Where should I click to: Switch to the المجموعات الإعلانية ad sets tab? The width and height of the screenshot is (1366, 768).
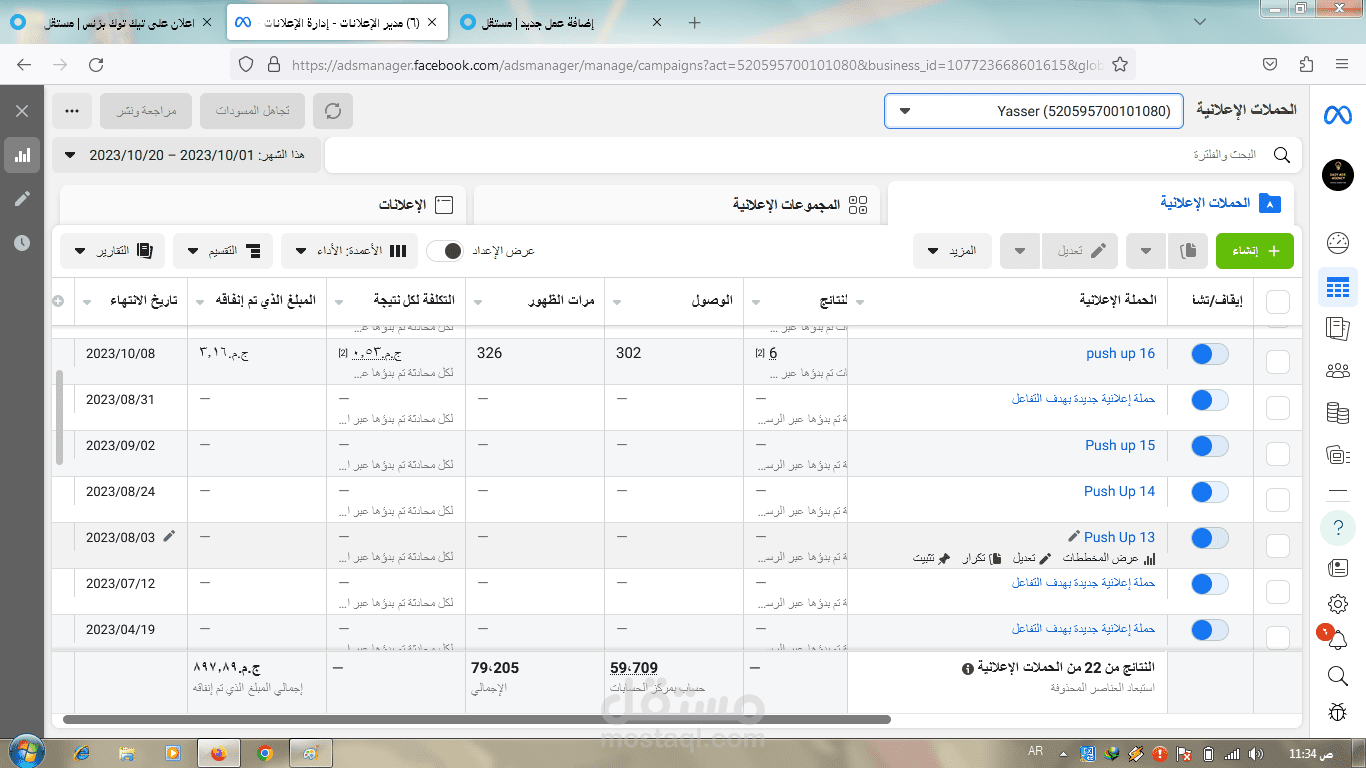677,204
